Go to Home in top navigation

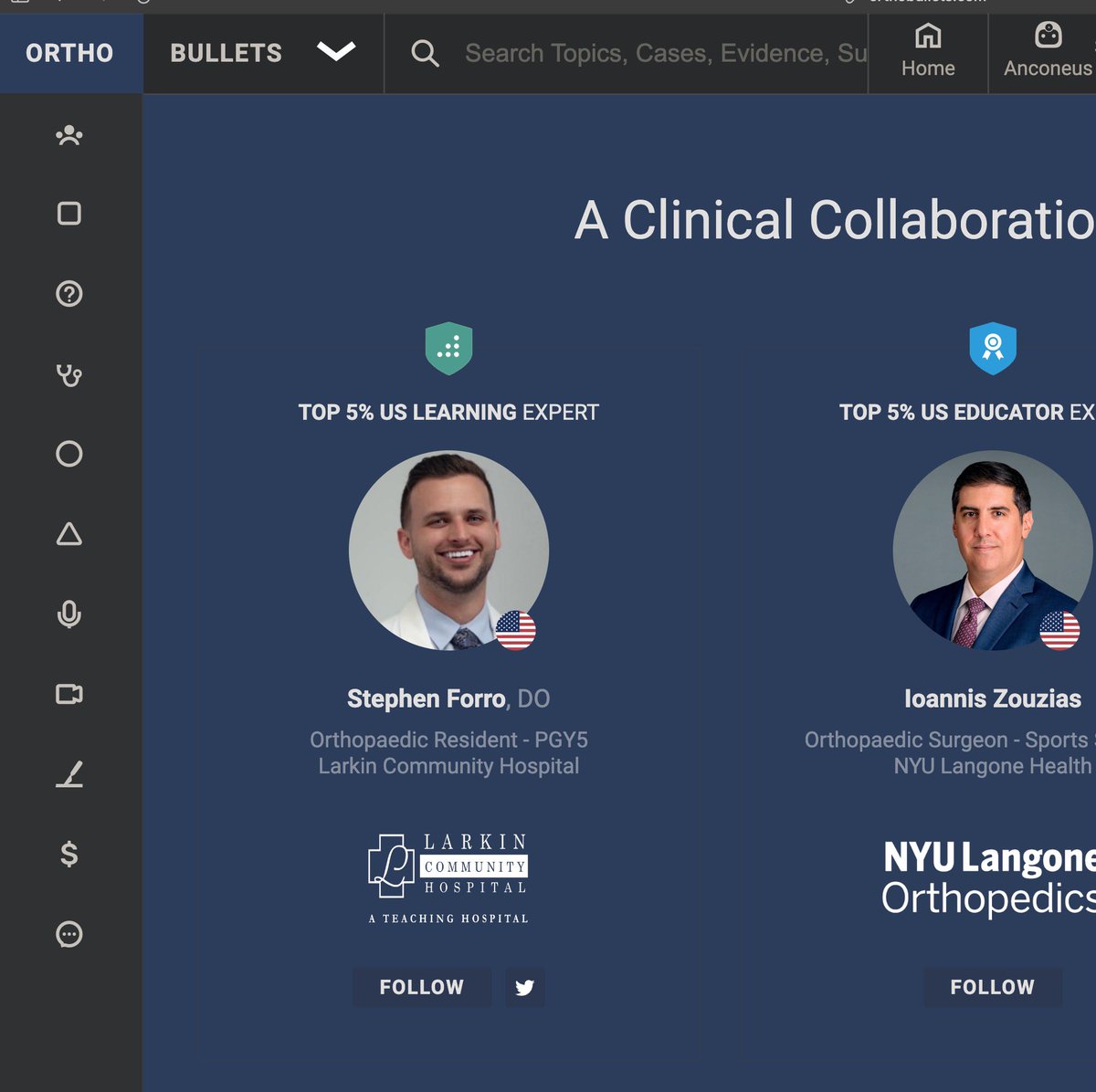coord(928,53)
